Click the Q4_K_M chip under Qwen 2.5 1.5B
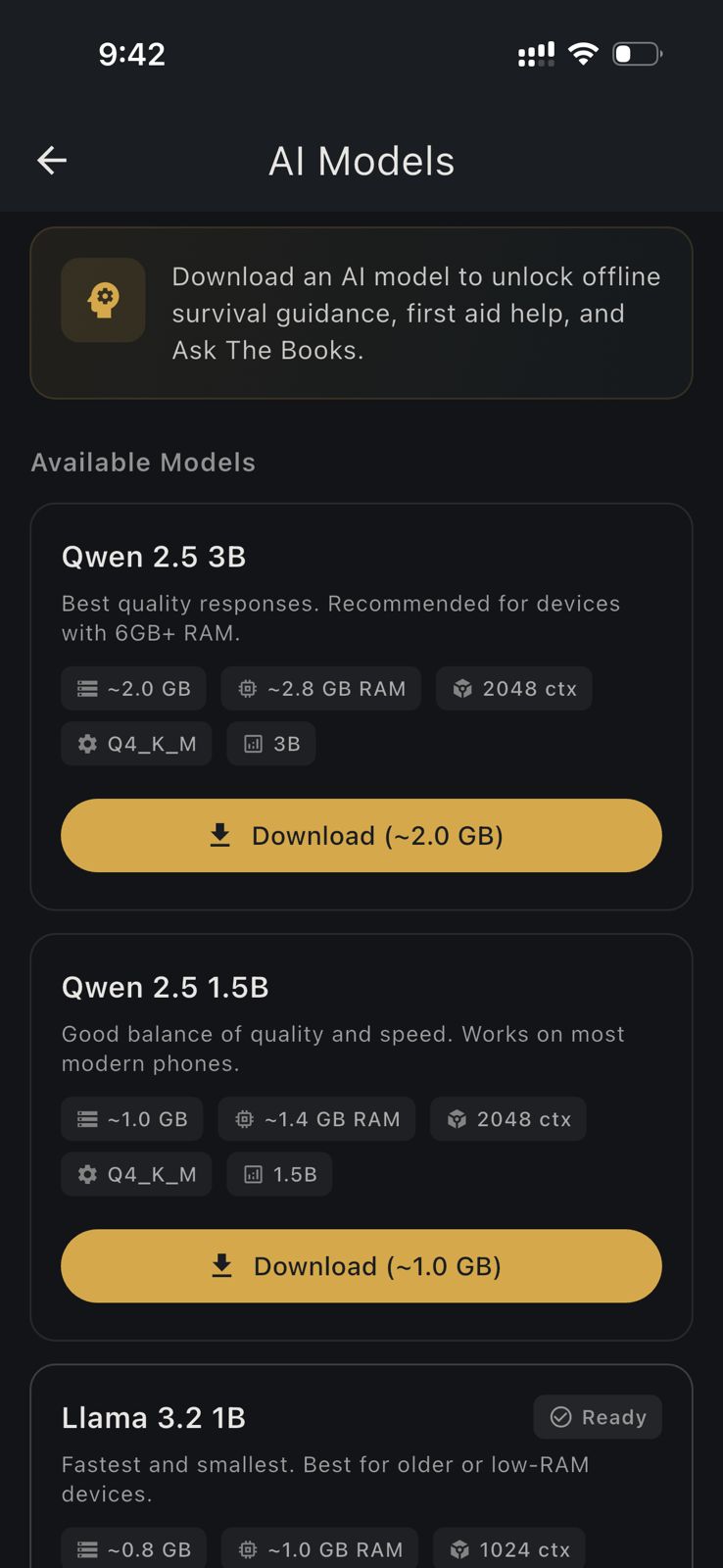This screenshot has height=1568, width=723. point(136,1173)
